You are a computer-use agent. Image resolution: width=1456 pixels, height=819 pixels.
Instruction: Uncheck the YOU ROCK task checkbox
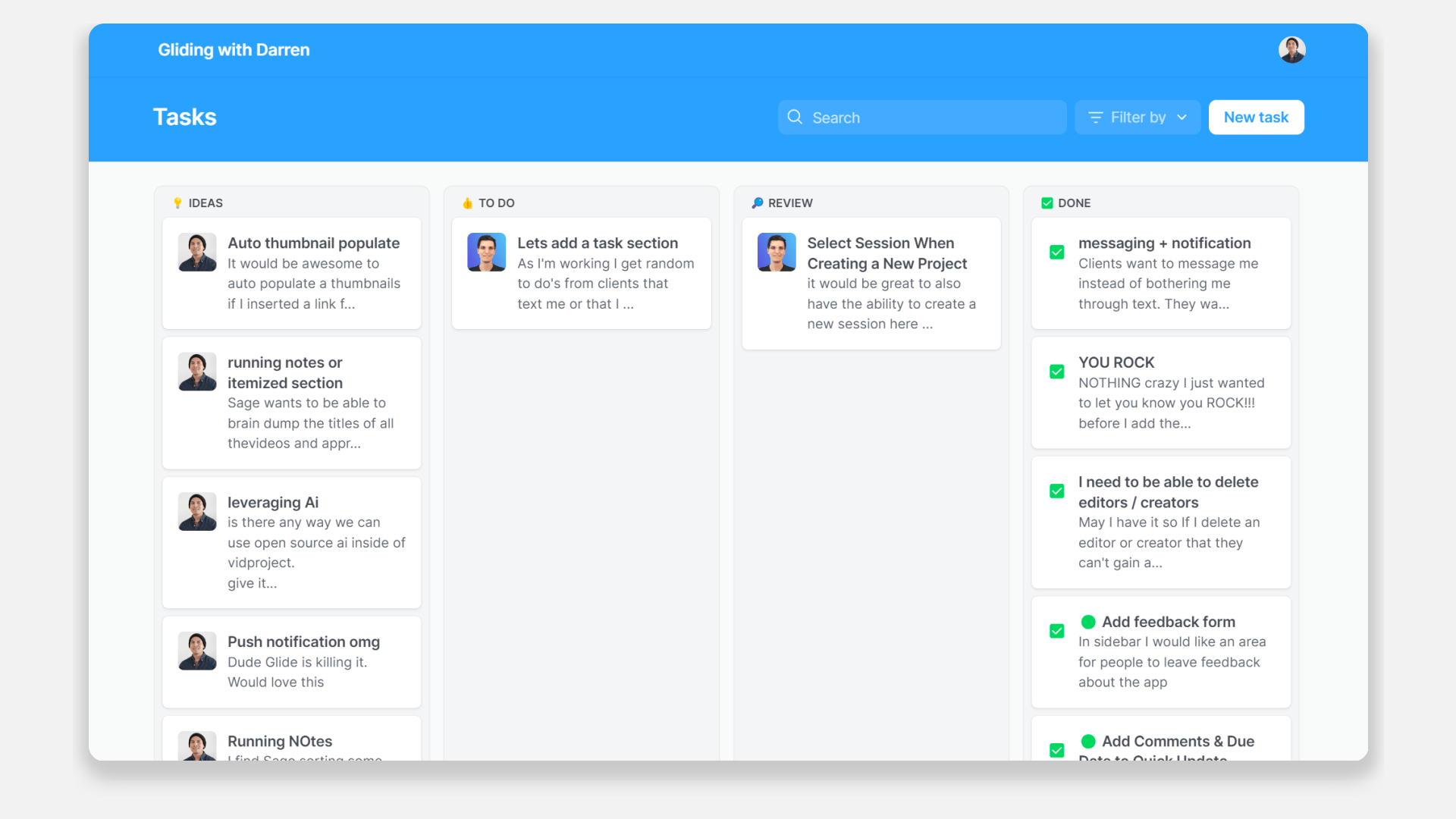point(1056,372)
